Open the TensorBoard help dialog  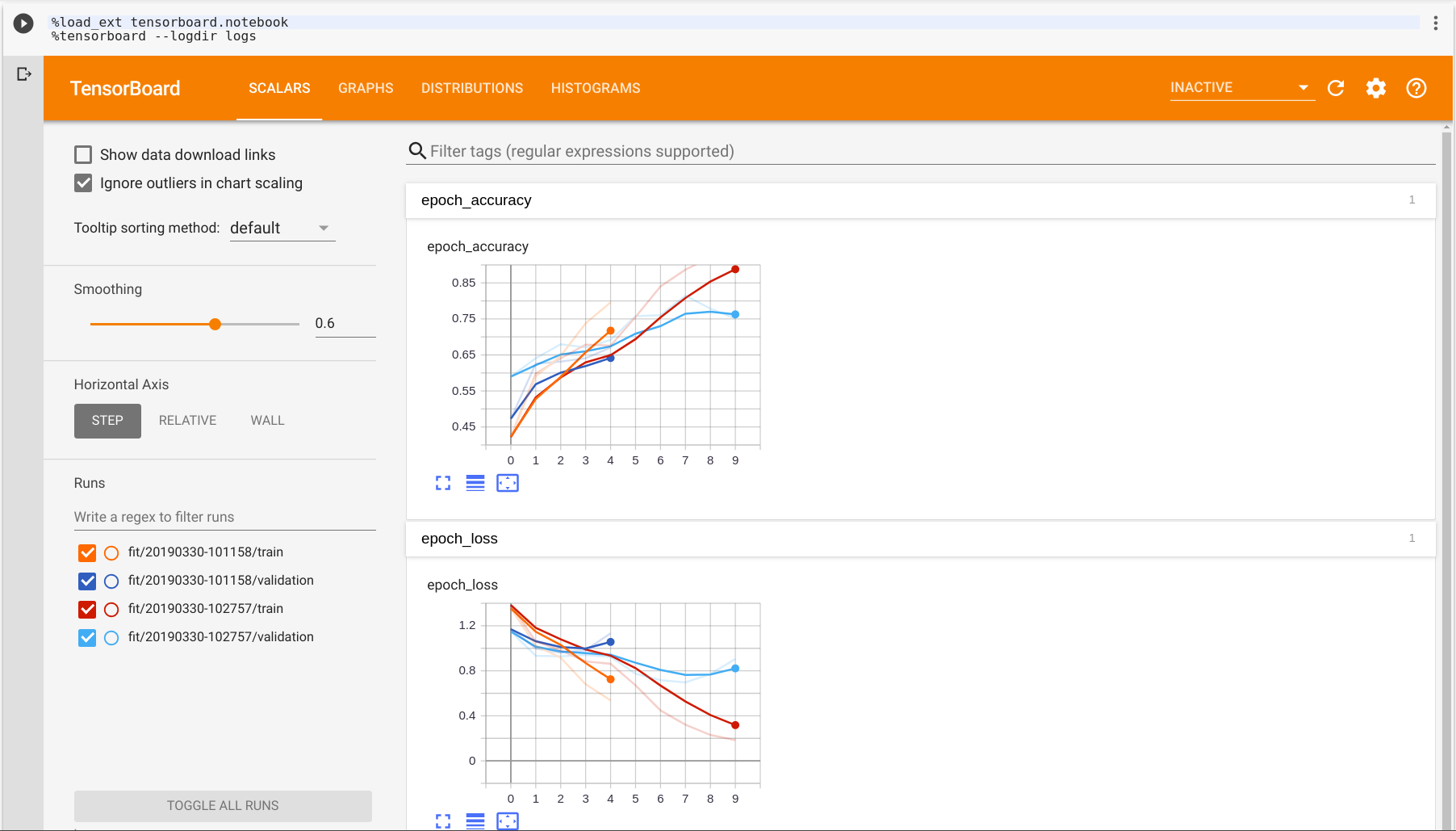1416,88
